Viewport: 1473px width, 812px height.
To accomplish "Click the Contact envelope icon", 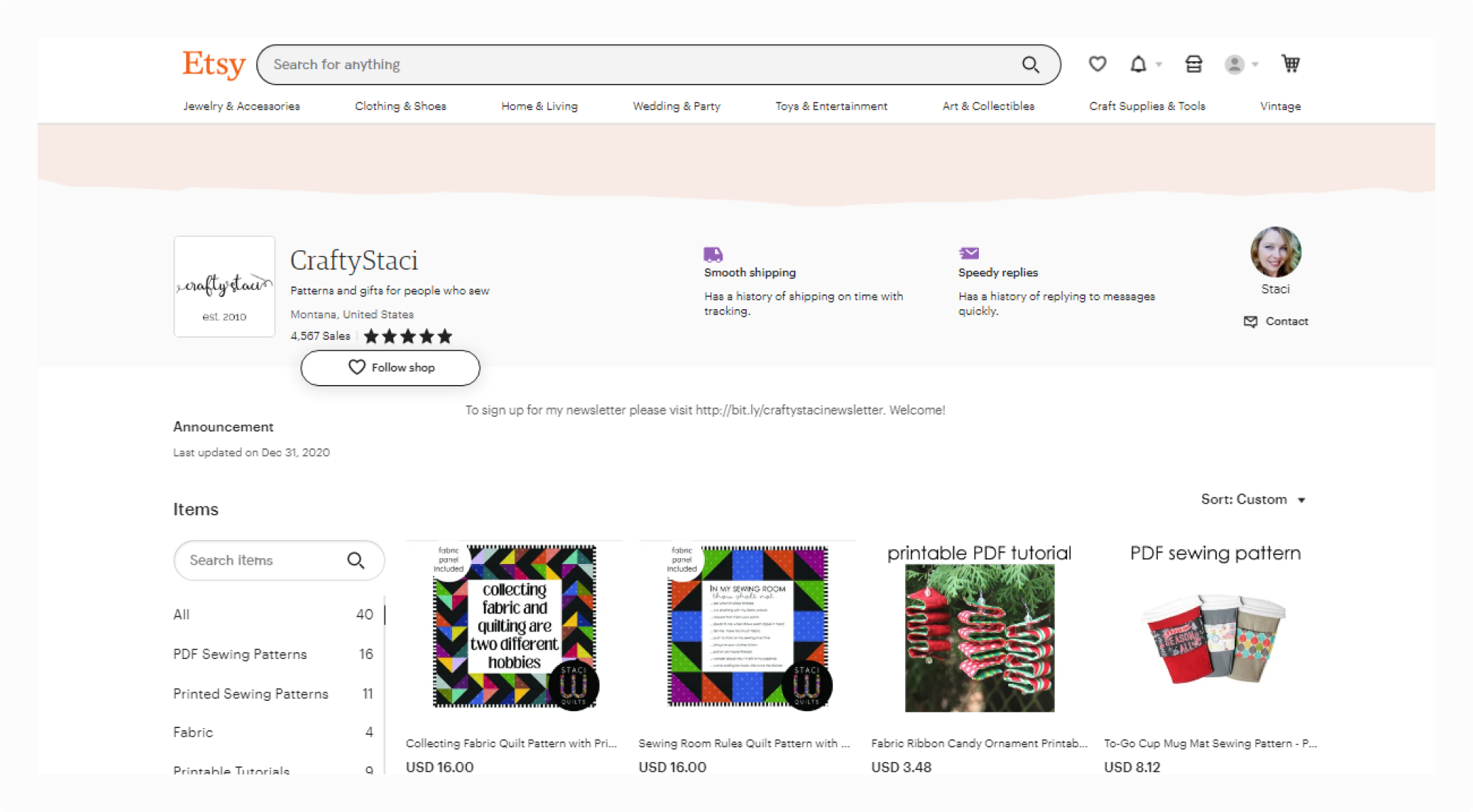I will point(1251,322).
